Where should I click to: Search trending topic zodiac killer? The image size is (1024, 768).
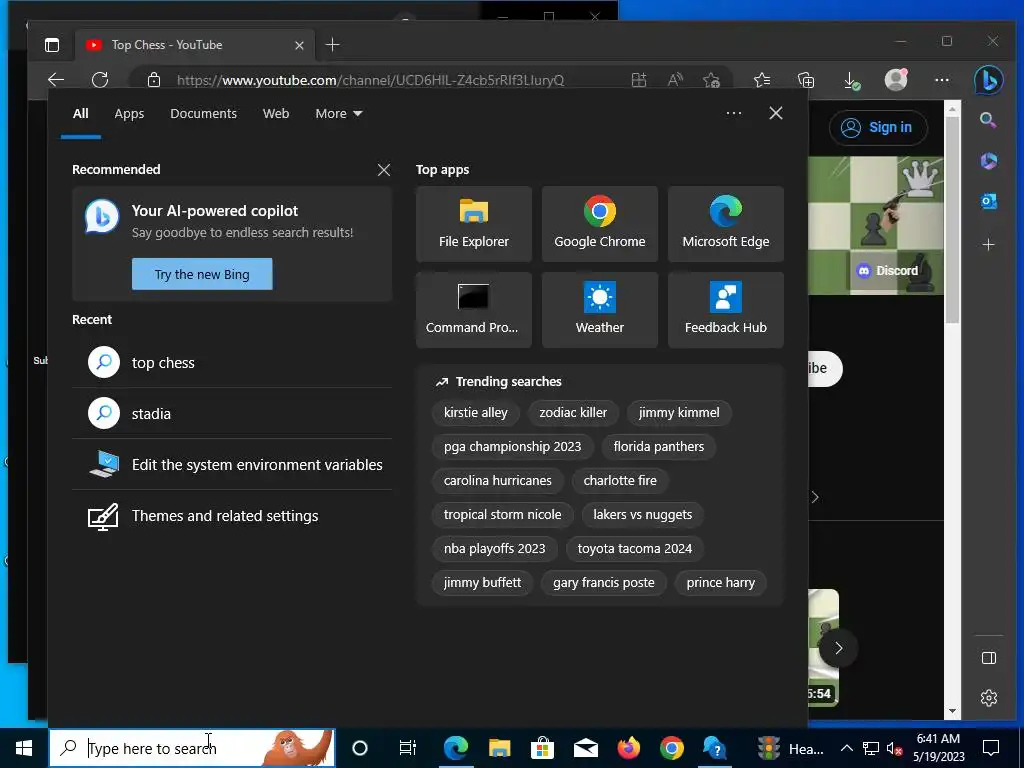[573, 413]
